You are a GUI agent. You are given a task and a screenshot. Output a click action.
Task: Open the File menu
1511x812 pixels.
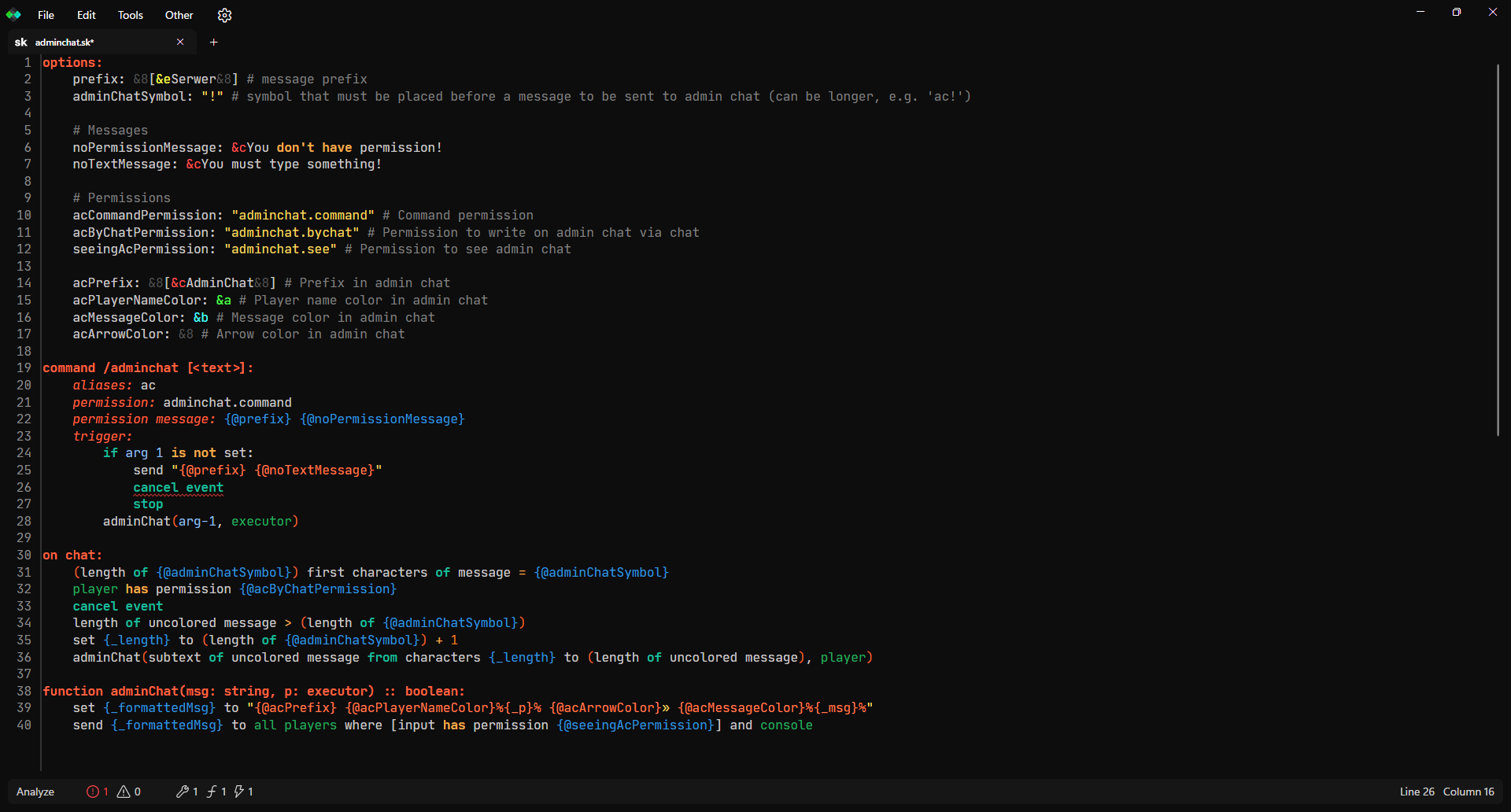[x=46, y=15]
